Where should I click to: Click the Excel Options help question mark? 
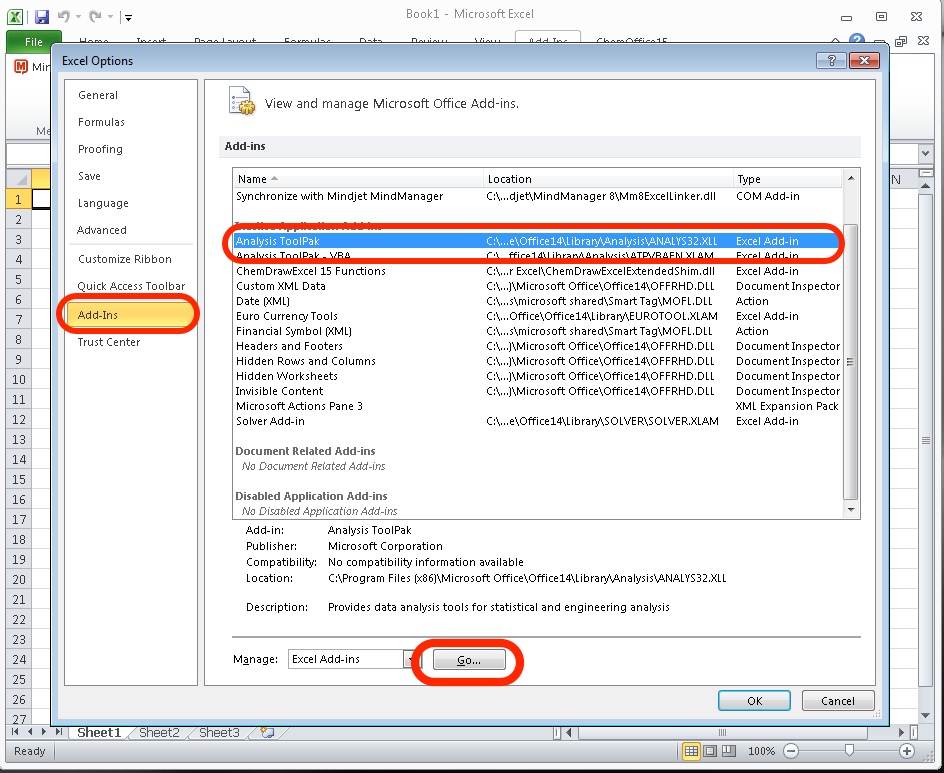831,61
